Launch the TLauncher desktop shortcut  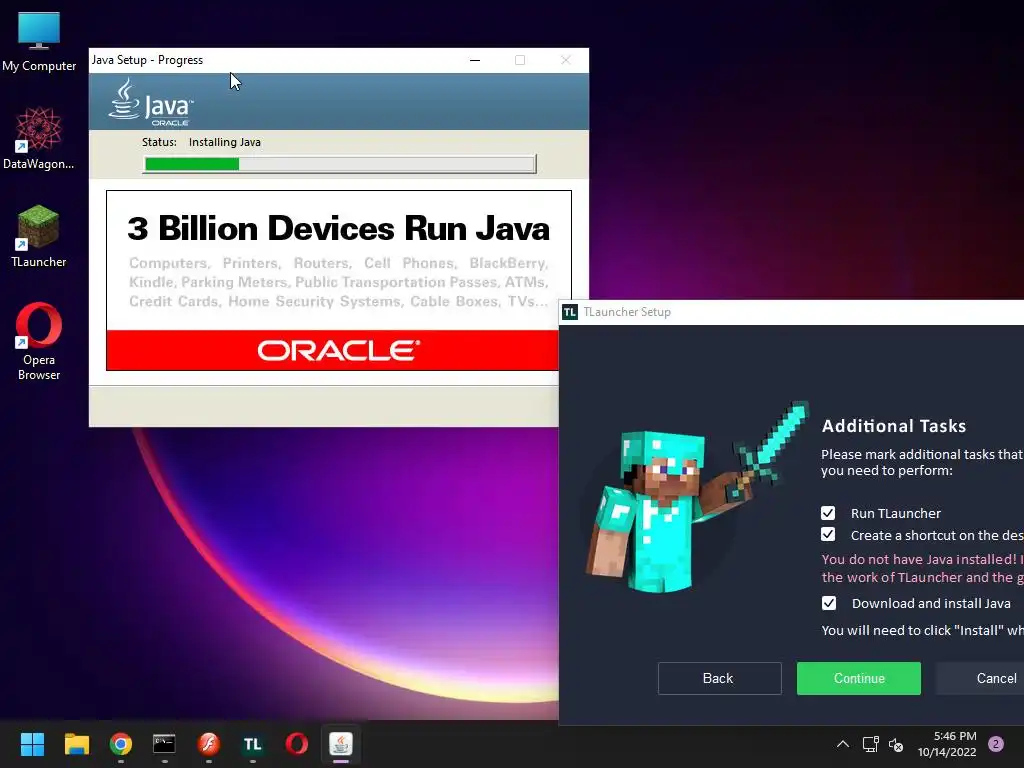pos(39,236)
